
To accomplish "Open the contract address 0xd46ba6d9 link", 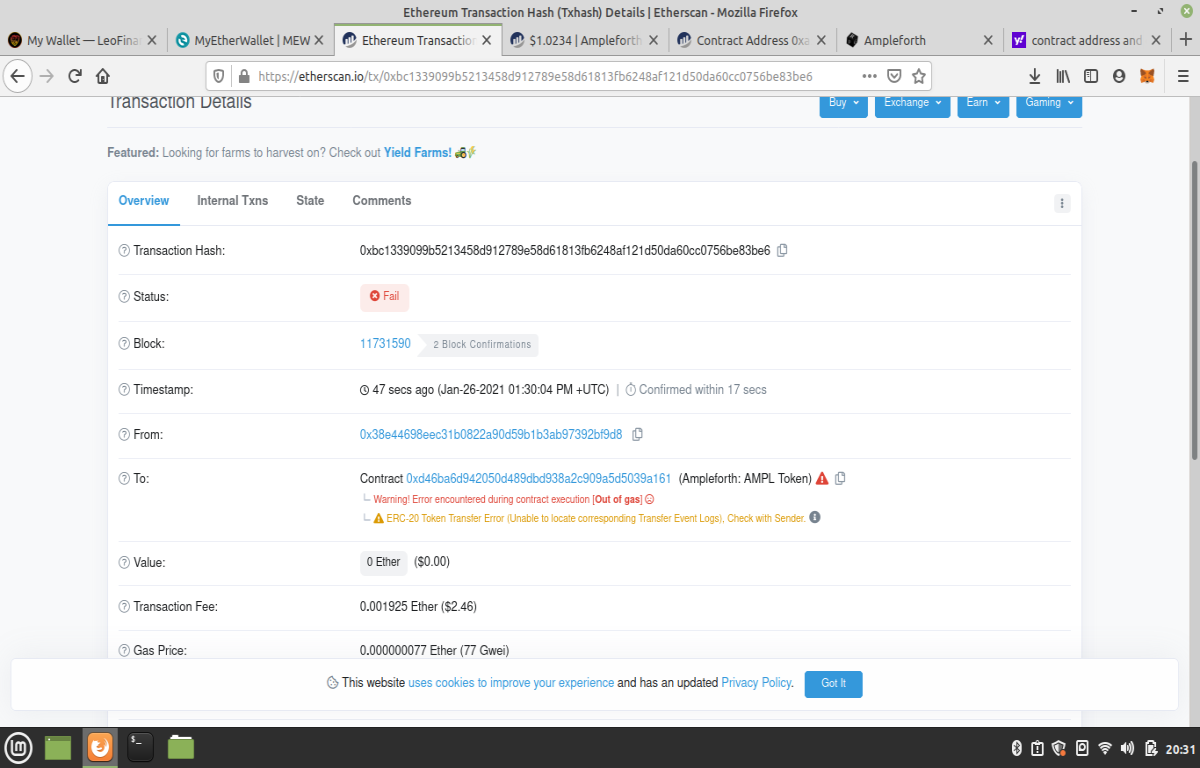I will click(539, 479).
